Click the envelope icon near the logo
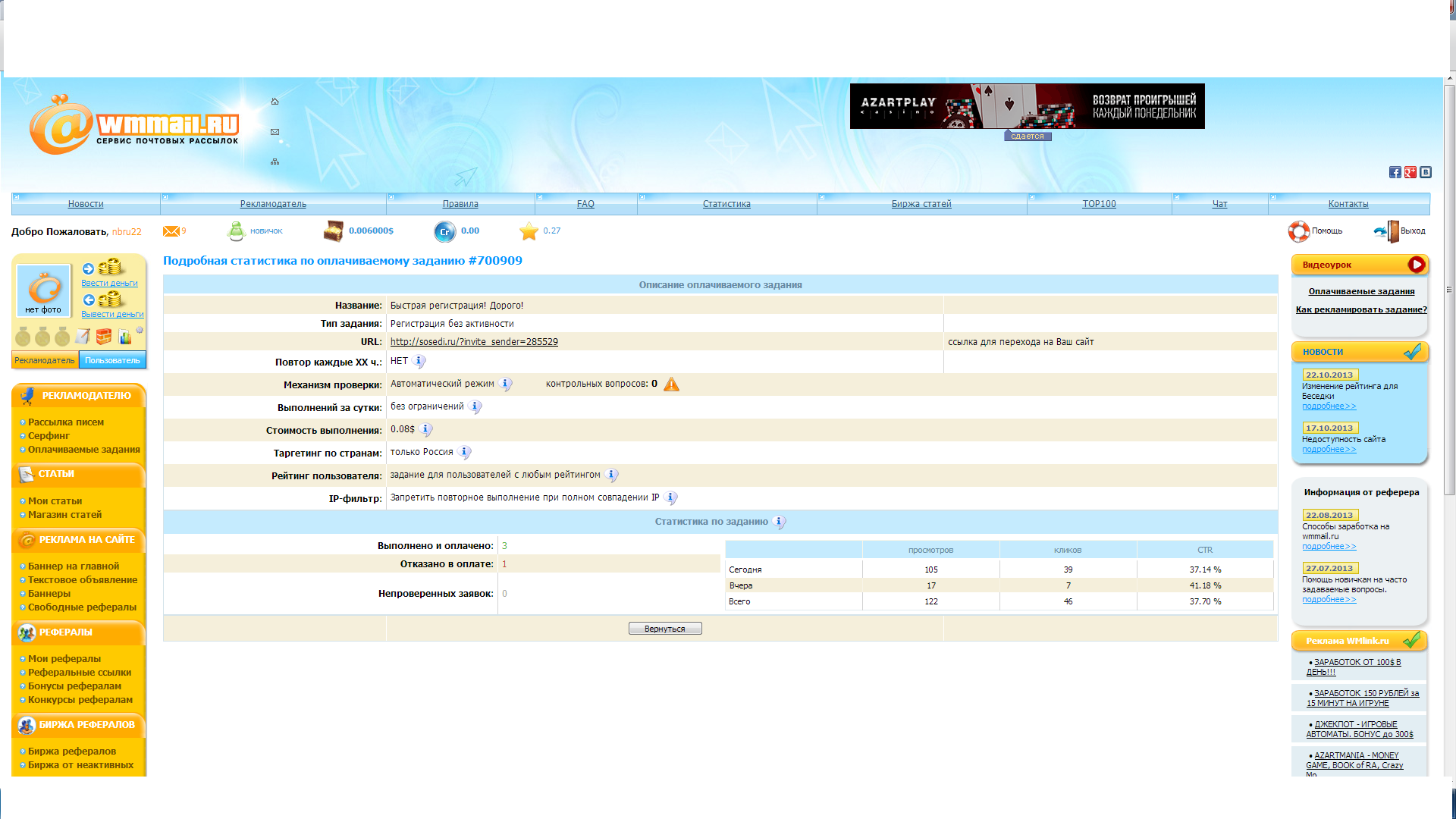The width and height of the screenshot is (1456, 819). pos(275,132)
